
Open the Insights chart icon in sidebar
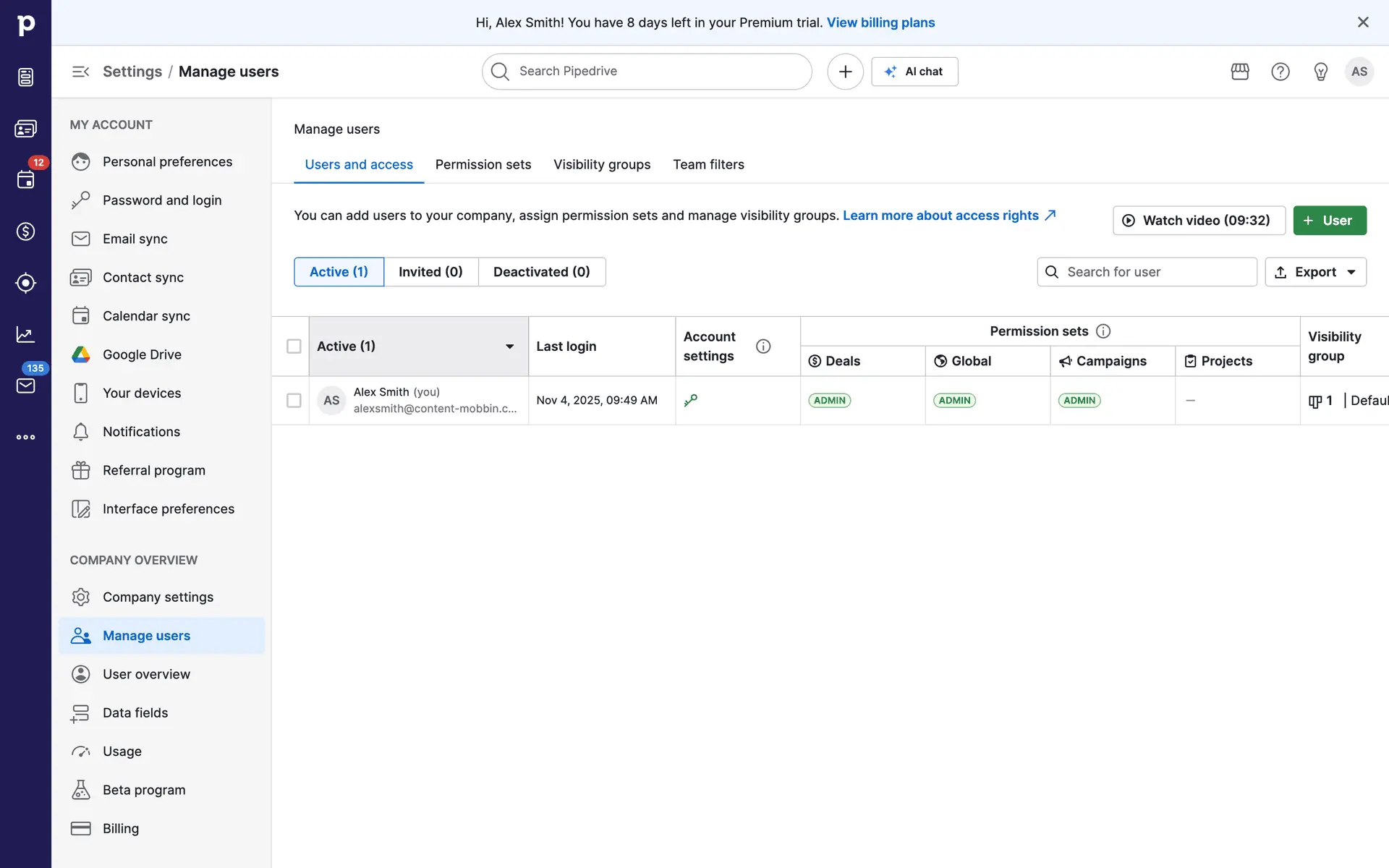click(25, 334)
